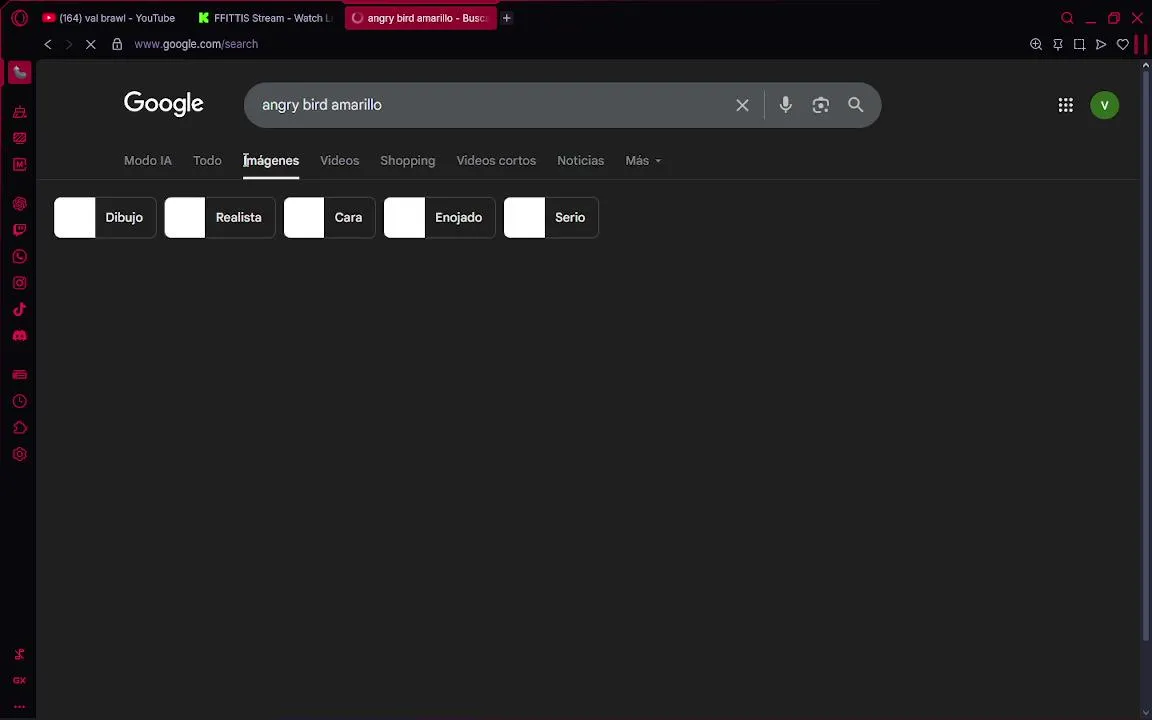The width and height of the screenshot is (1152, 720).
Task: Bookmark the page with the heart icon
Action: coord(1123,44)
